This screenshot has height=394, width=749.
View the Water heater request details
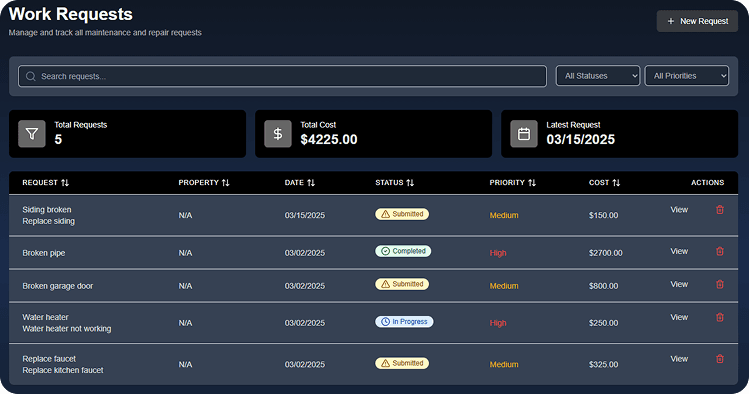(679, 317)
